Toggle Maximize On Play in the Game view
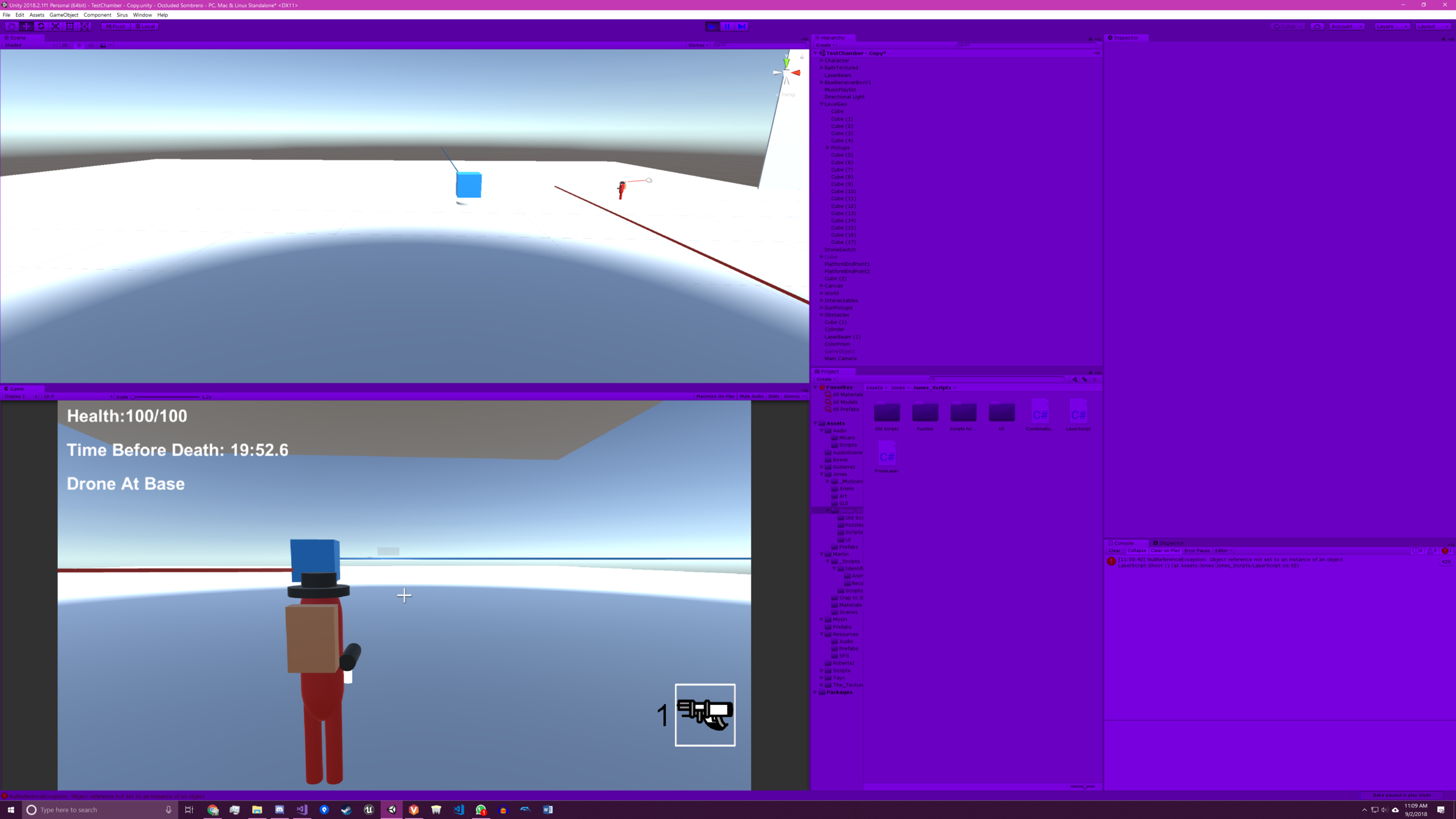This screenshot has height=819, width=1456. coord(715,396)
